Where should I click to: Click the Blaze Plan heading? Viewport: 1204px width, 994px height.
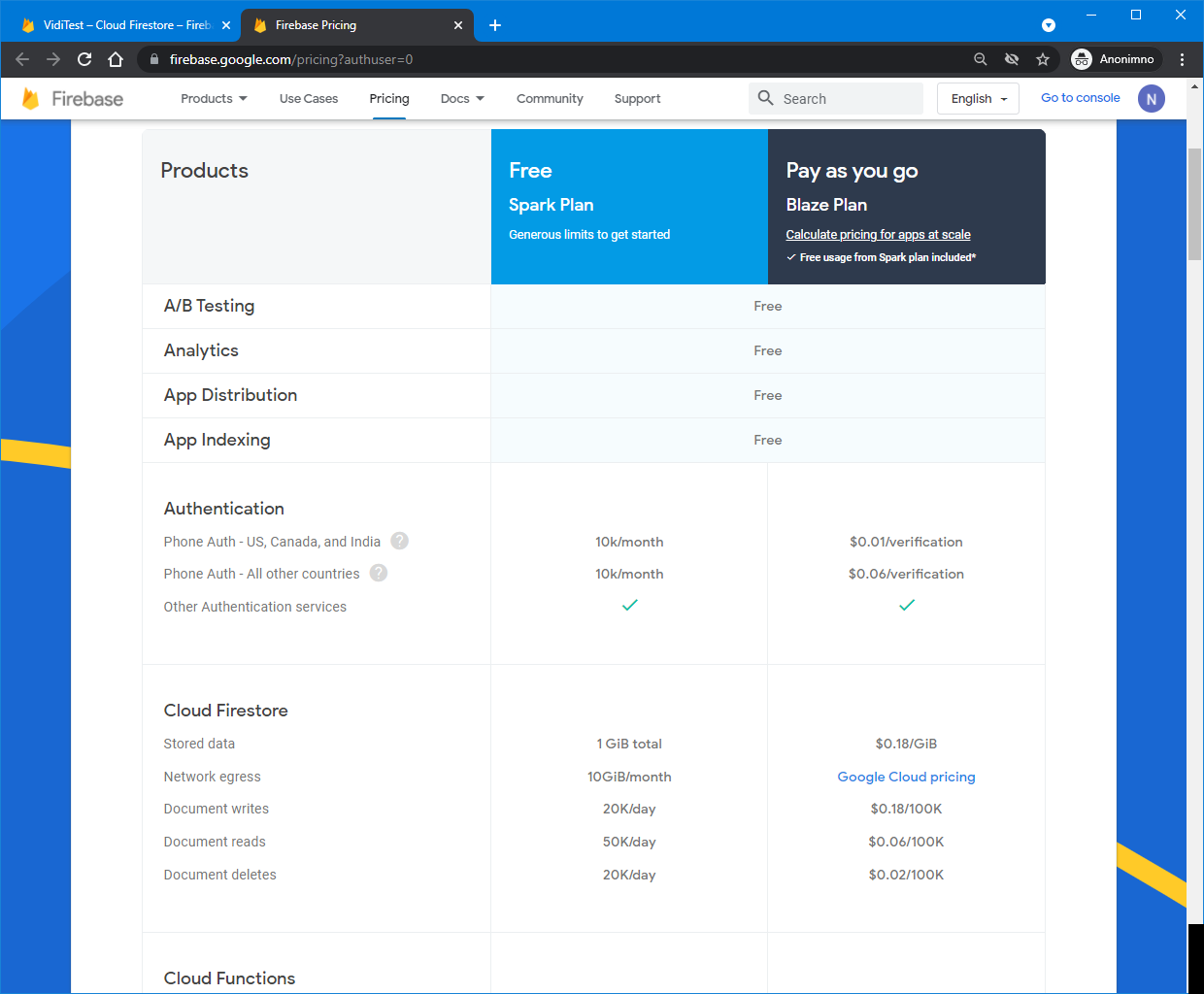point(826,205)
